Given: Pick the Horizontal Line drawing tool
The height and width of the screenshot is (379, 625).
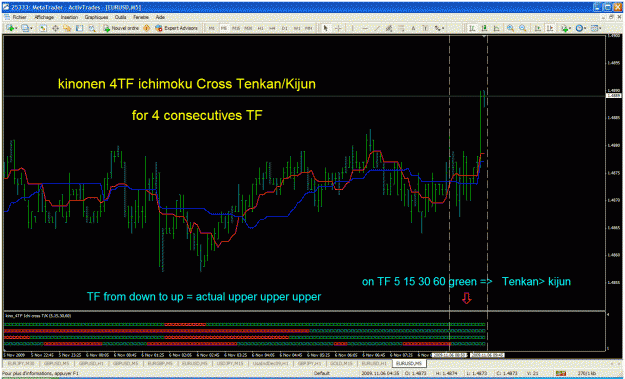Looking at the screenshot, I should [x=365, y=28].
